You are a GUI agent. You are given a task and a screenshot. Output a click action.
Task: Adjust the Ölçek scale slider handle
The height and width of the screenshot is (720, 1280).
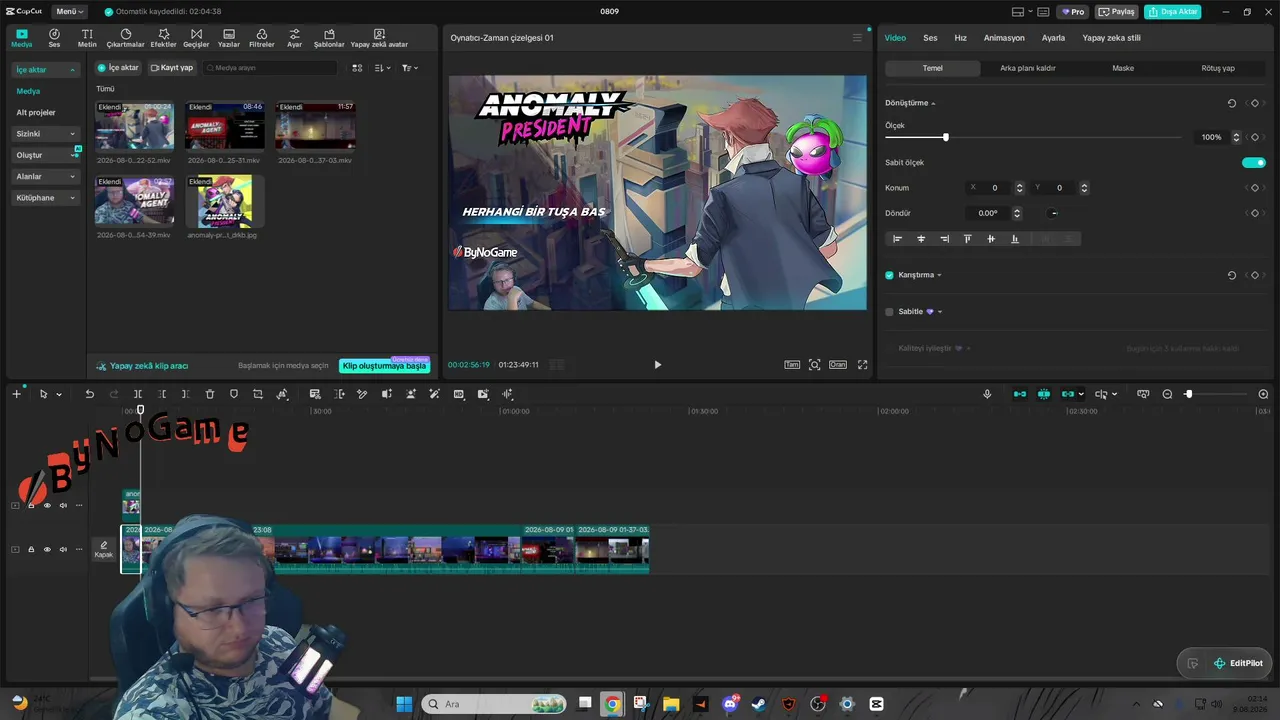945,137
